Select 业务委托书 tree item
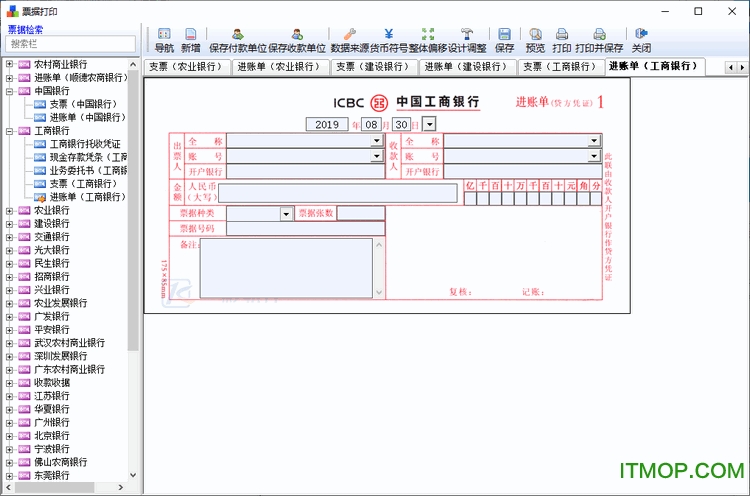The height and width of the screenshot is (496, 750). 88,170
